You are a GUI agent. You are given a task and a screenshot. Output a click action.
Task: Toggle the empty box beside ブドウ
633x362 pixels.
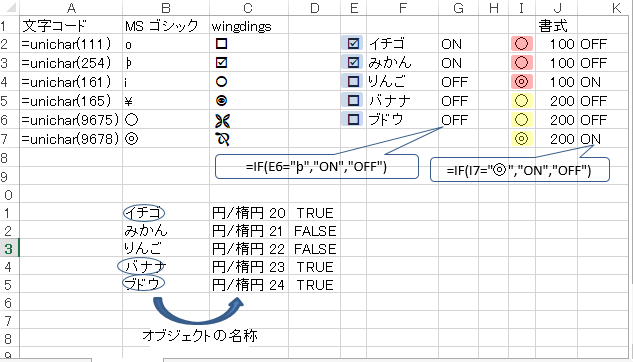353,119
